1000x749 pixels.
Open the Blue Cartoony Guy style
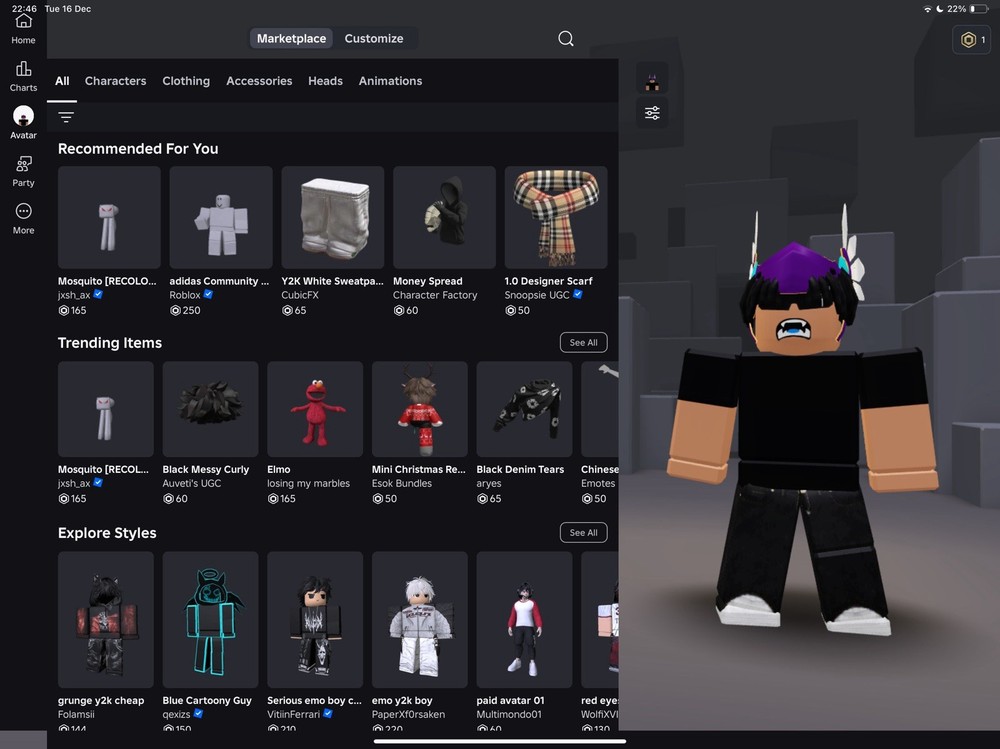click(210, 614)
